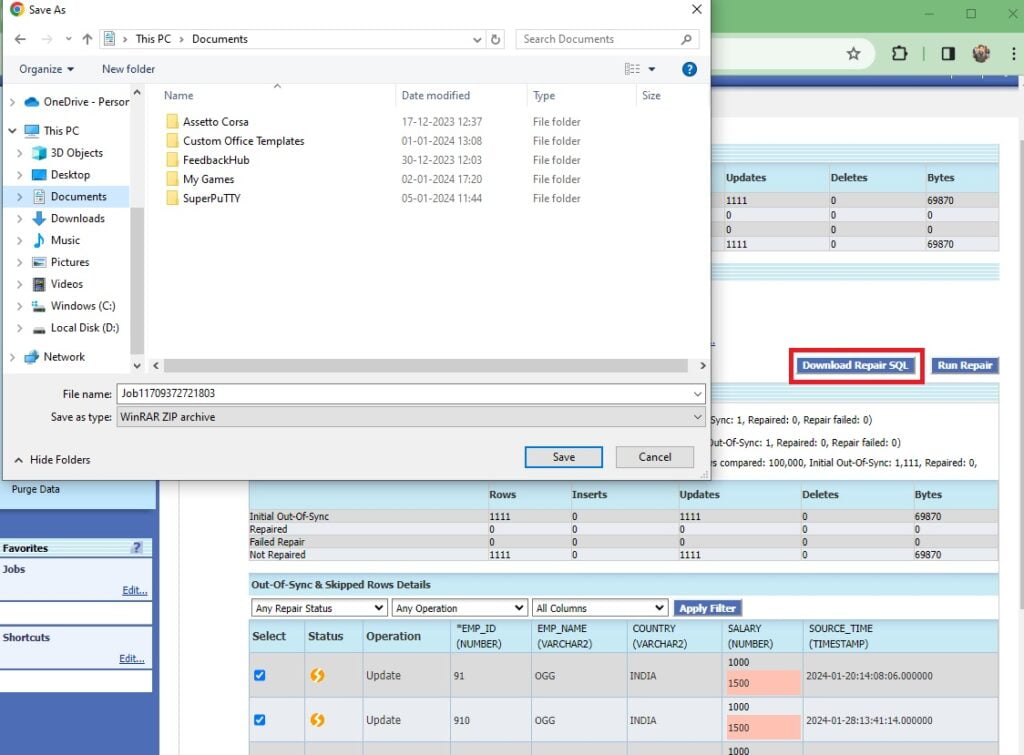Open the Save As dialog help icon
The height and width of the screenshot is (755, 1024).
689,68
